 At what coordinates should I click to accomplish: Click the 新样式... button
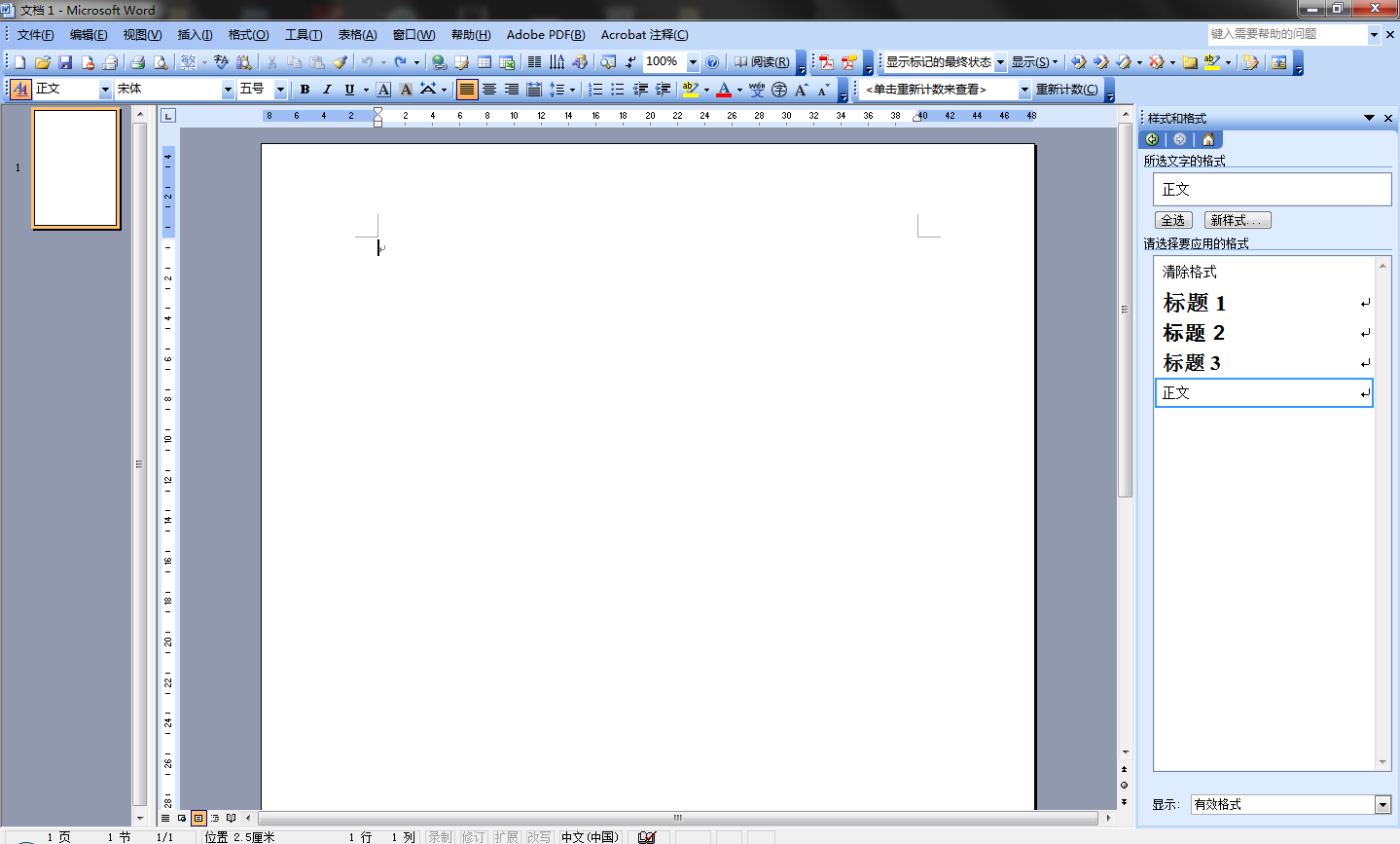[1238, 220]
